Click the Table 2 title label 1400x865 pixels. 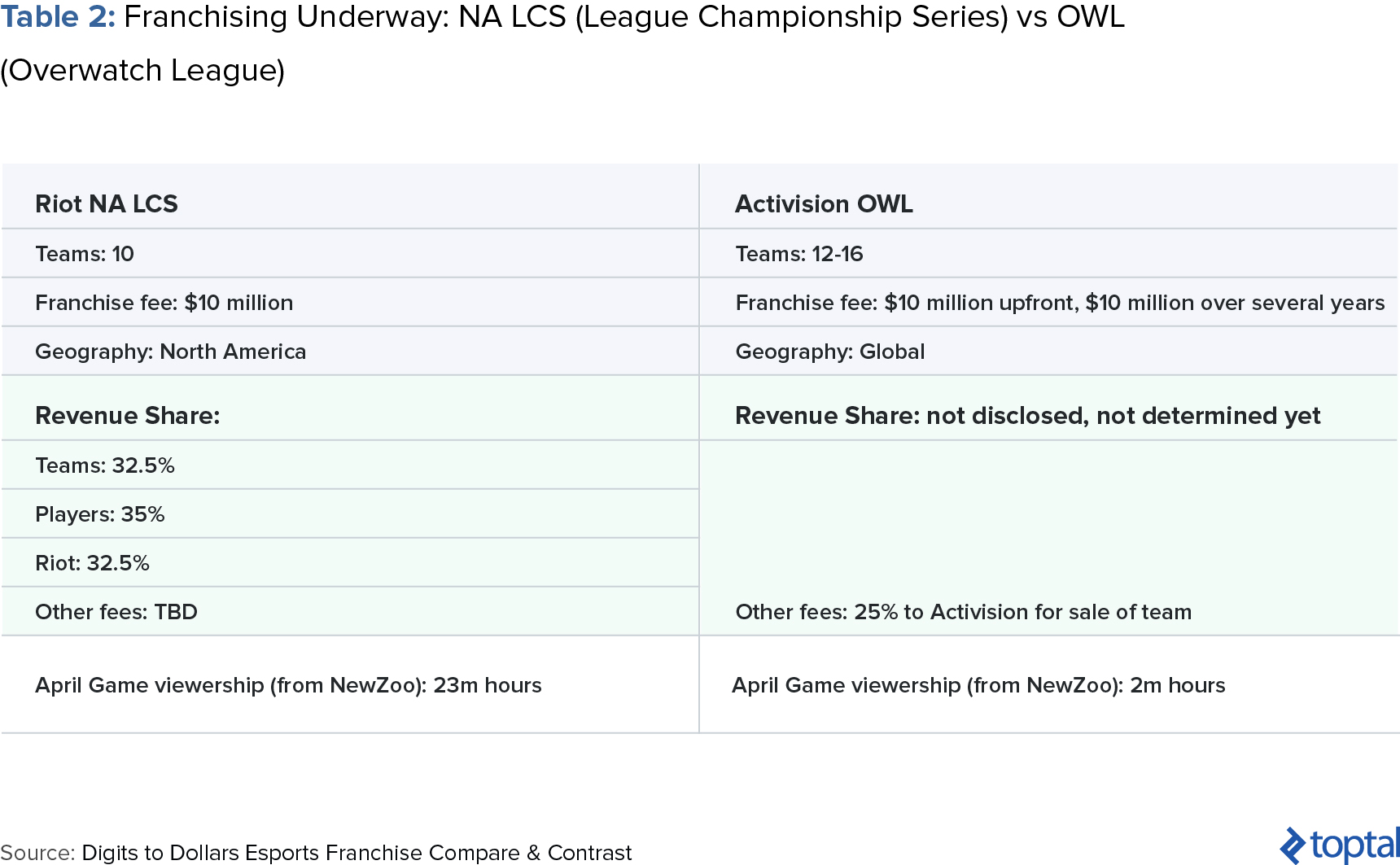pyautogui.click(x=59, y=16)
